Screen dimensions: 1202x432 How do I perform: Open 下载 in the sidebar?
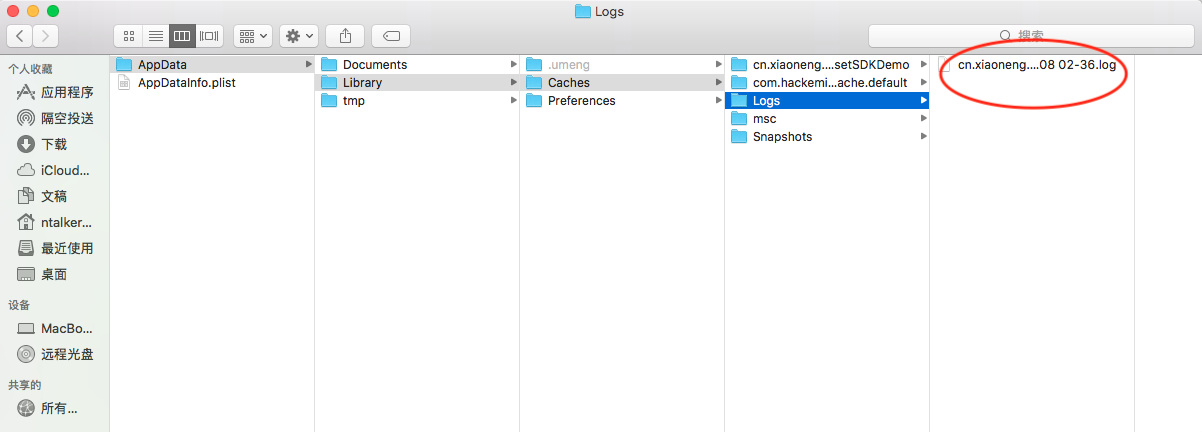coord(54,144)
